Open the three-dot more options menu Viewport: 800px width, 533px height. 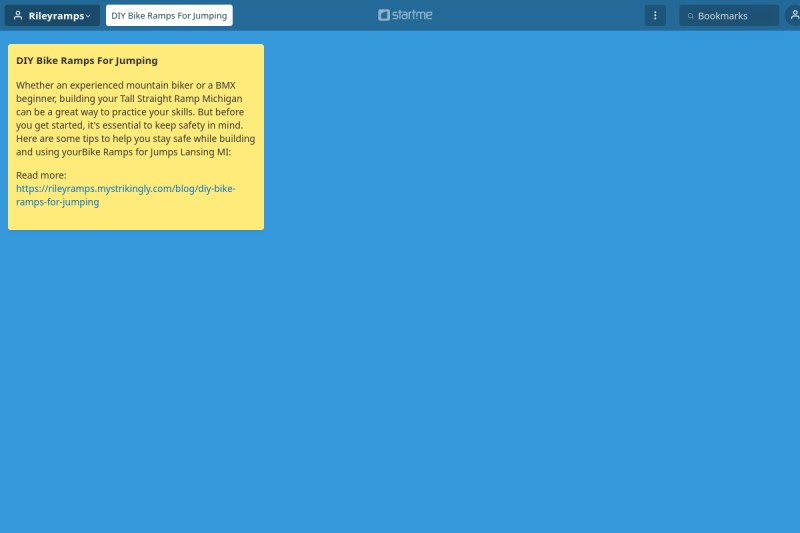pyautogui.click(x=655, y=16)
